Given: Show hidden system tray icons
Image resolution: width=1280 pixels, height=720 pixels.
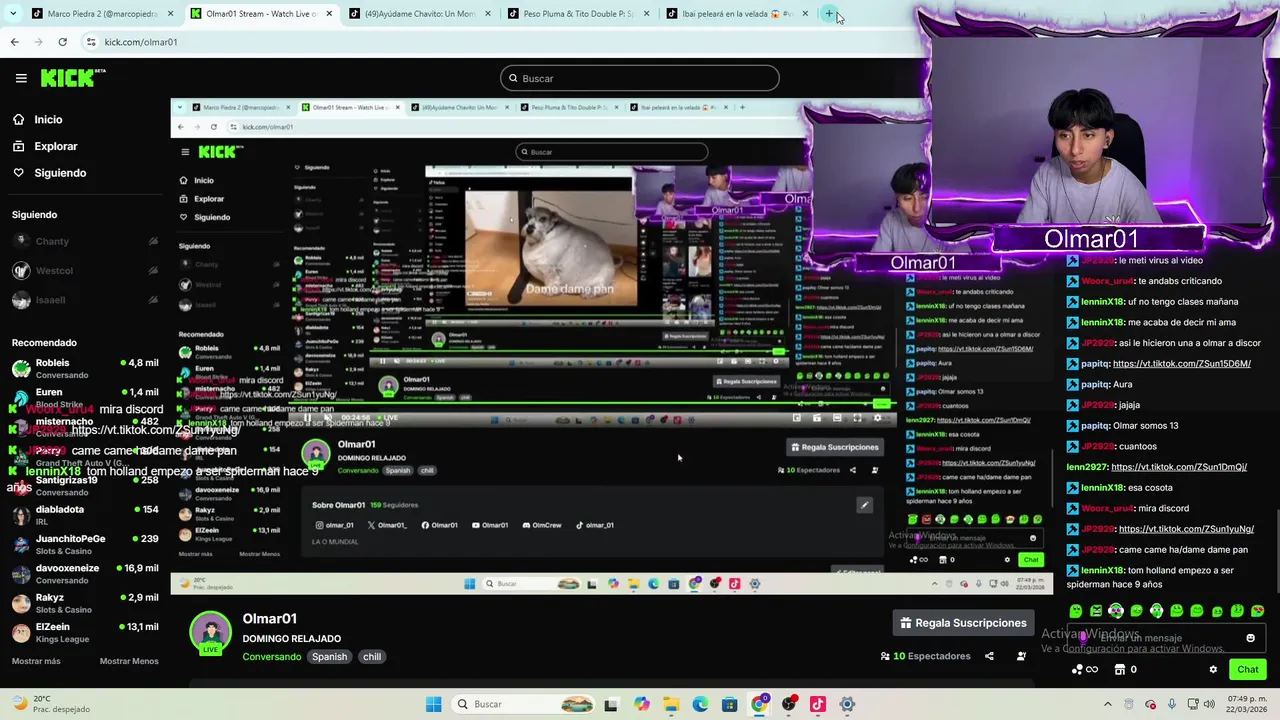Looking at the screenshot, I should (1107, 704).
